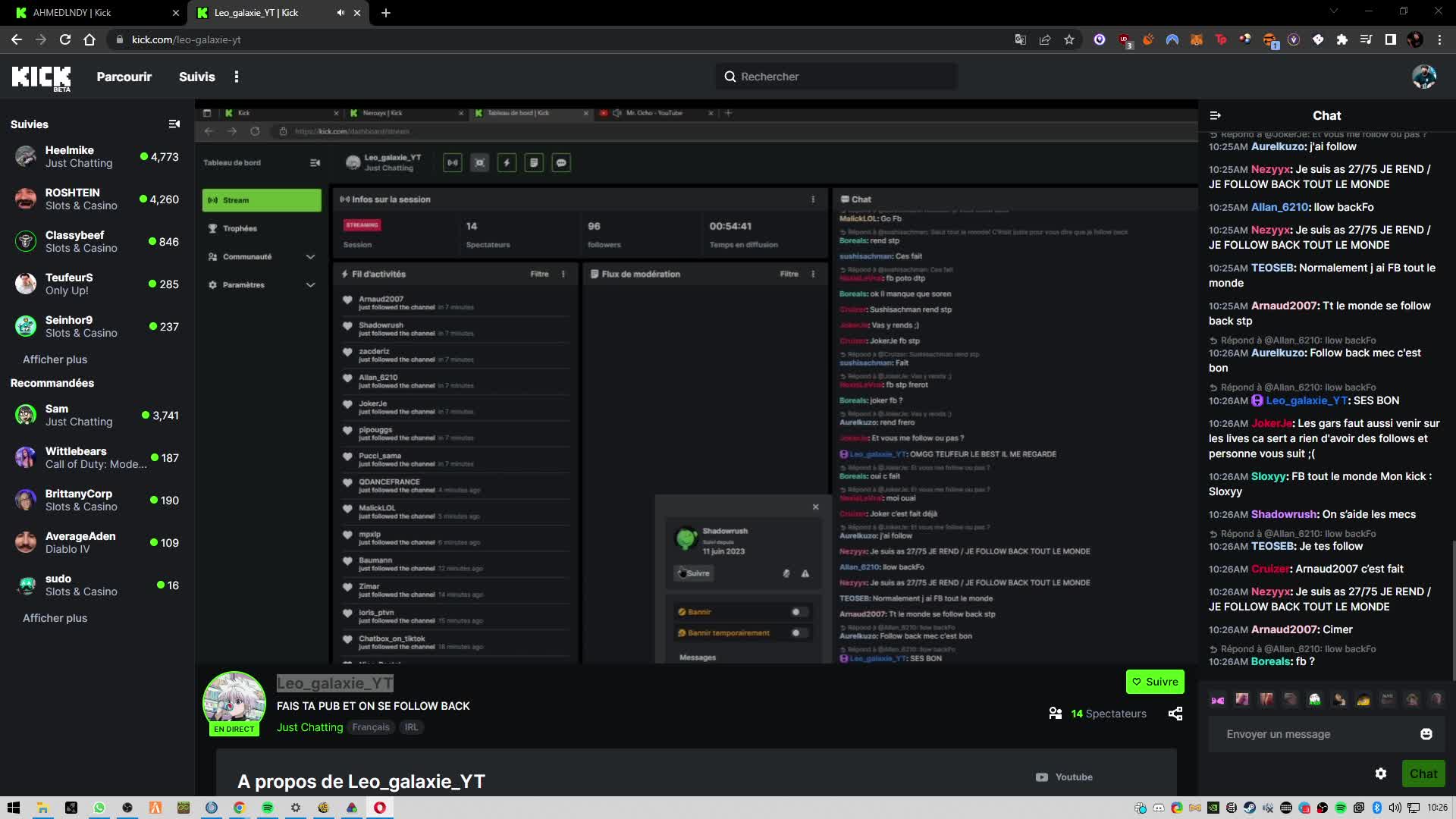This screenshot has height=819, width=1456.
Task: Open the Just Chatting category link
Action: 309,727
